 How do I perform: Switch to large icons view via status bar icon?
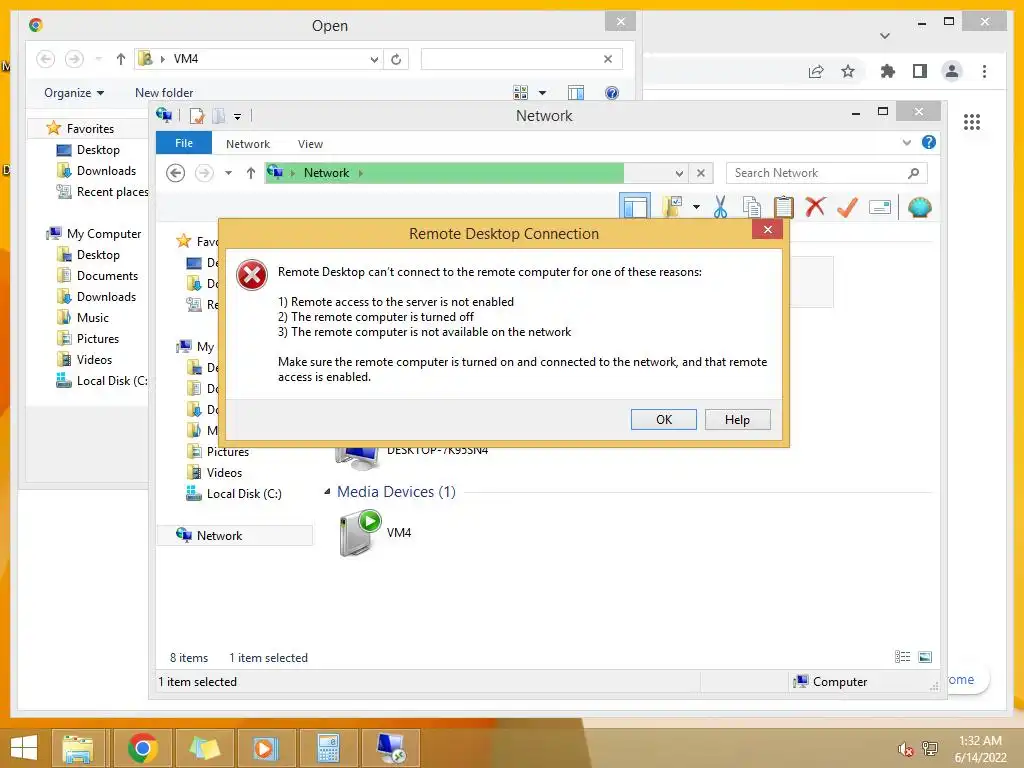pos(925,657)
